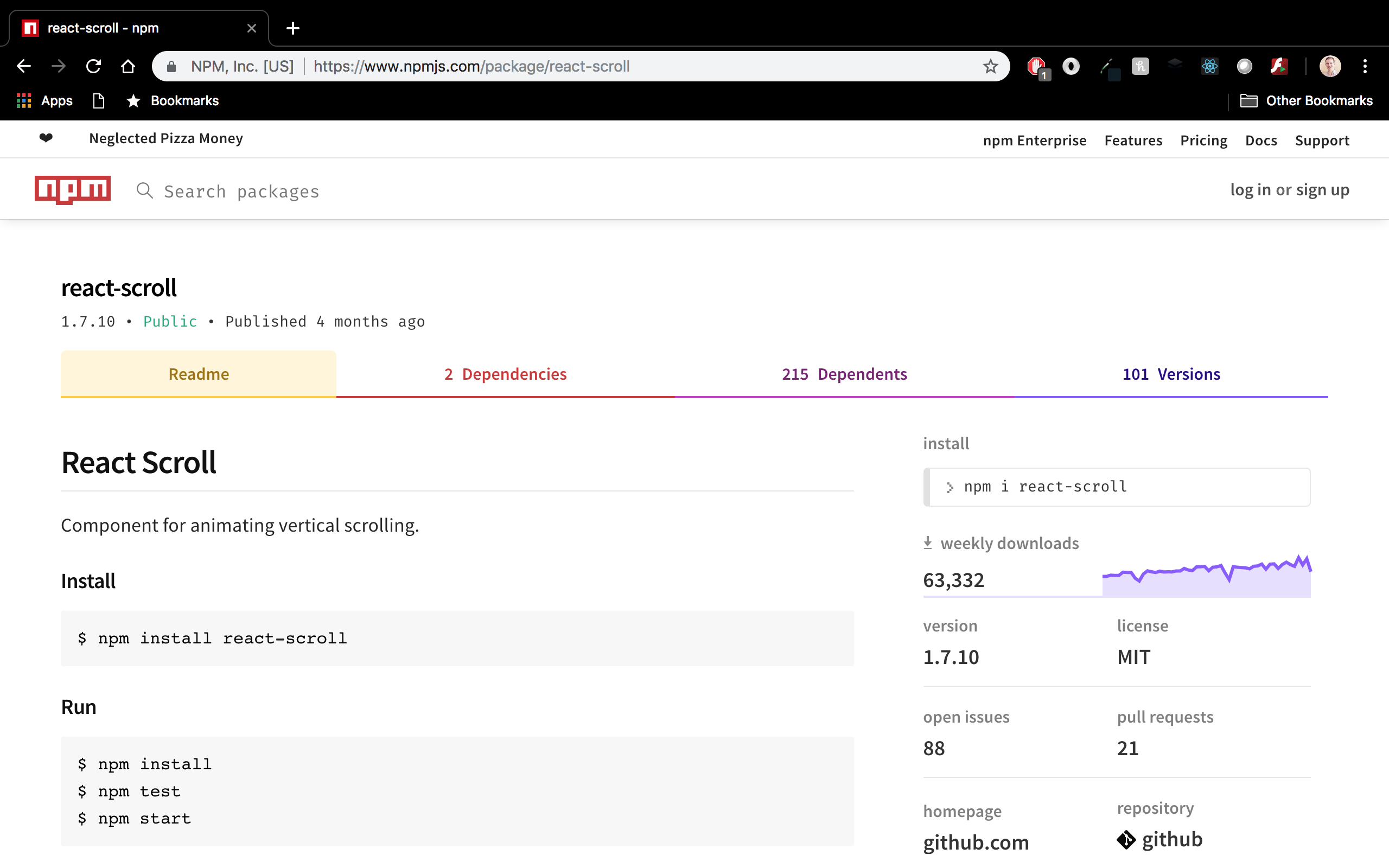Screen dimensions: 1389x868
Task: Click the heart icon next to Neglected Pizza Money
Action: pos(45,138)
